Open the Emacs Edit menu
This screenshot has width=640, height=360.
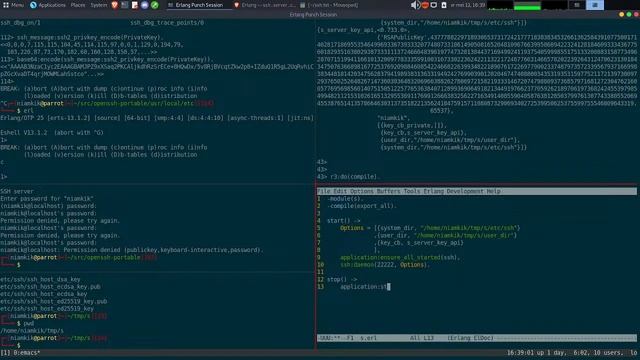(x=340, y=191)
